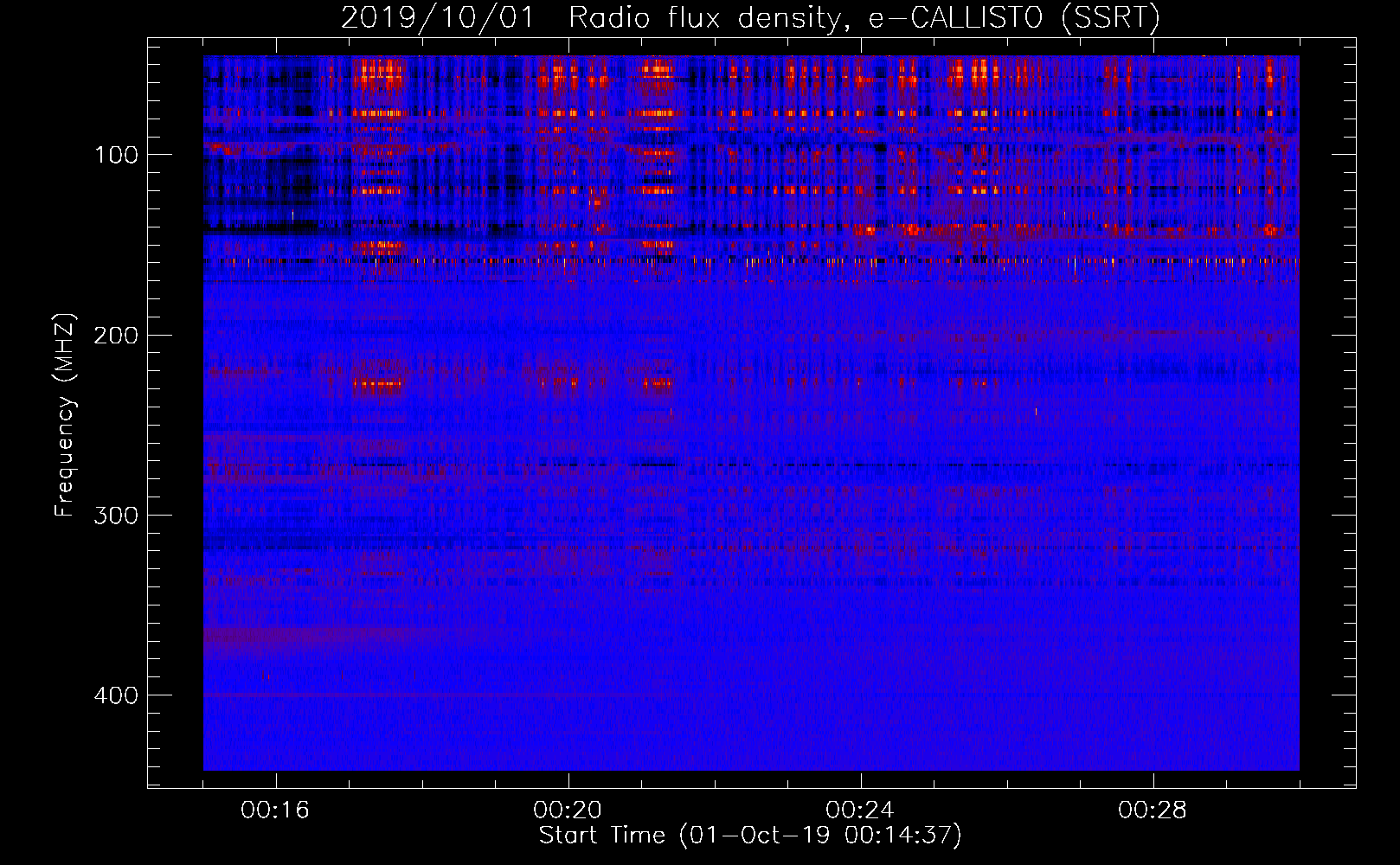Click the '400' frequency tick label

[115, 695]
